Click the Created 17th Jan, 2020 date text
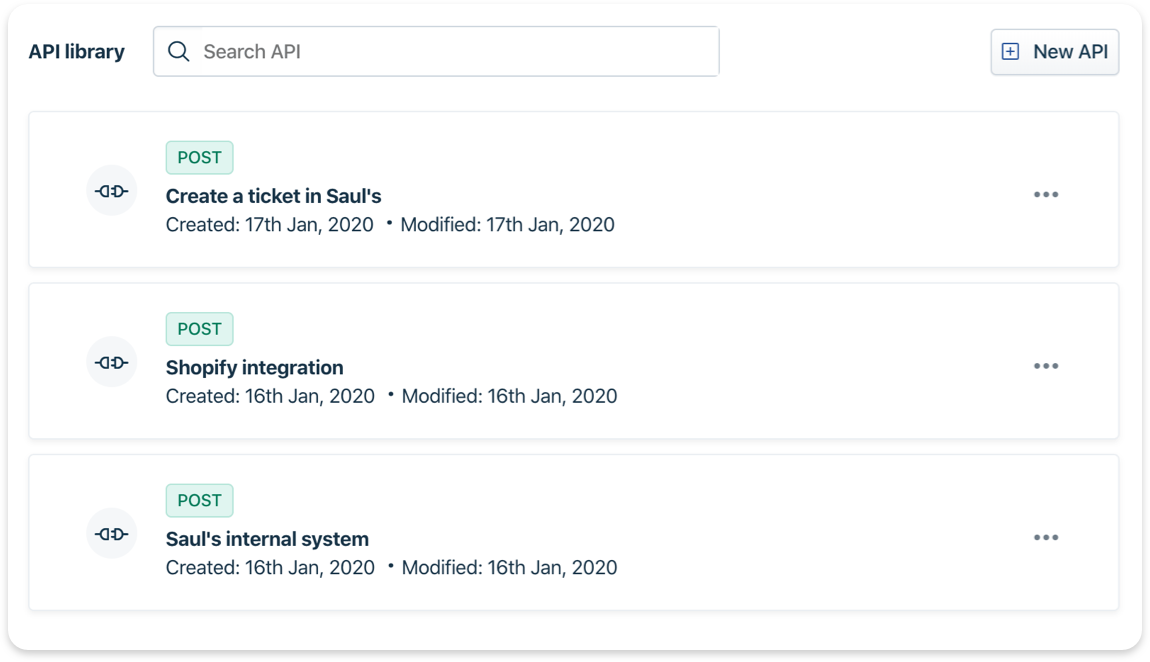This screenshot has width=1150, height=662. click(270, 225)
